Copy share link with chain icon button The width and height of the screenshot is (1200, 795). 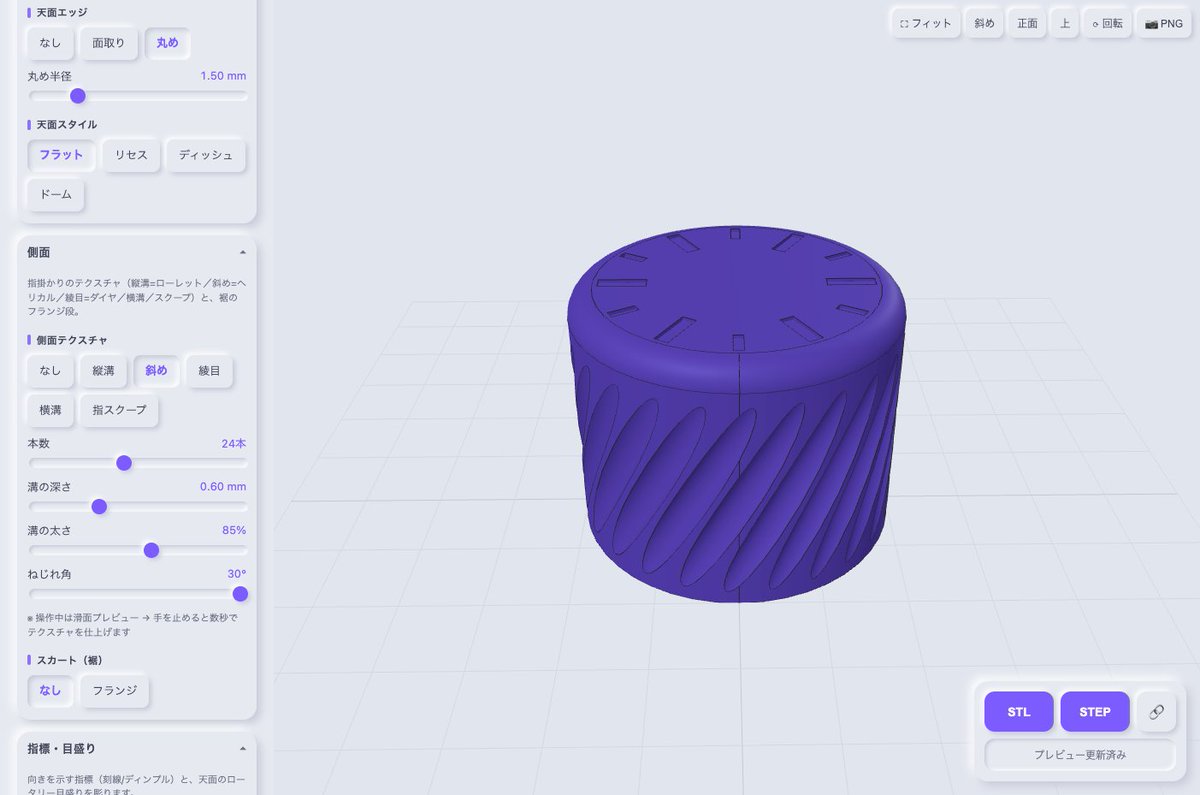[x=1156, y=712]
